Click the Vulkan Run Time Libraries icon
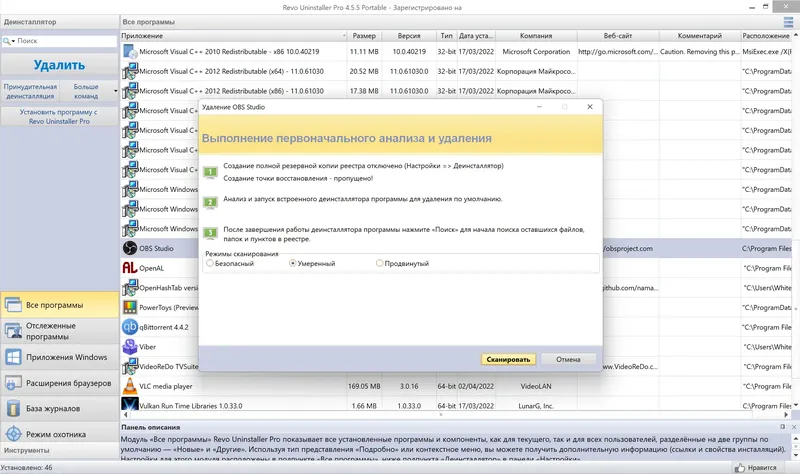Viewport: 800px width, 474px height. (130, 404)
